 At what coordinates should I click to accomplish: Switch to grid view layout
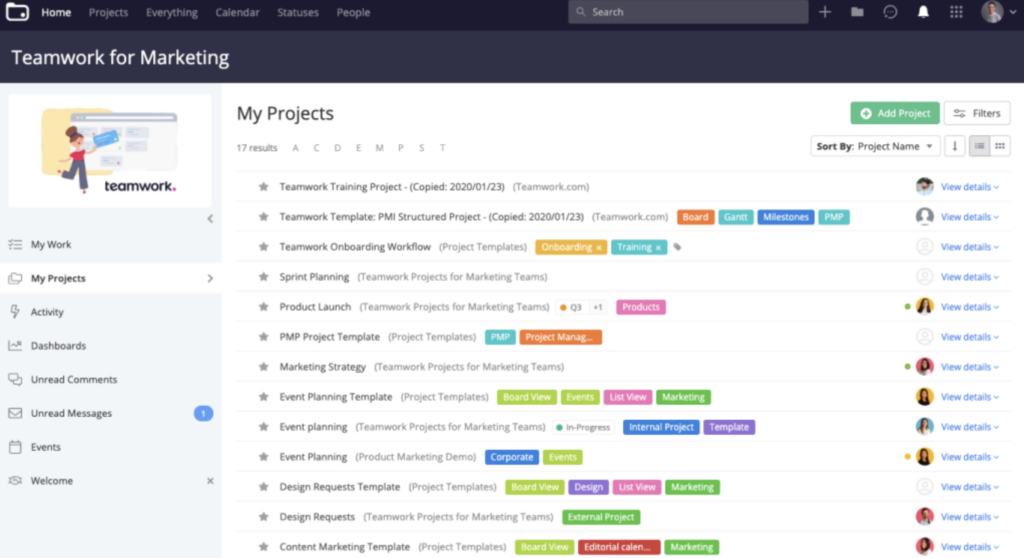tap(1000, 146)
